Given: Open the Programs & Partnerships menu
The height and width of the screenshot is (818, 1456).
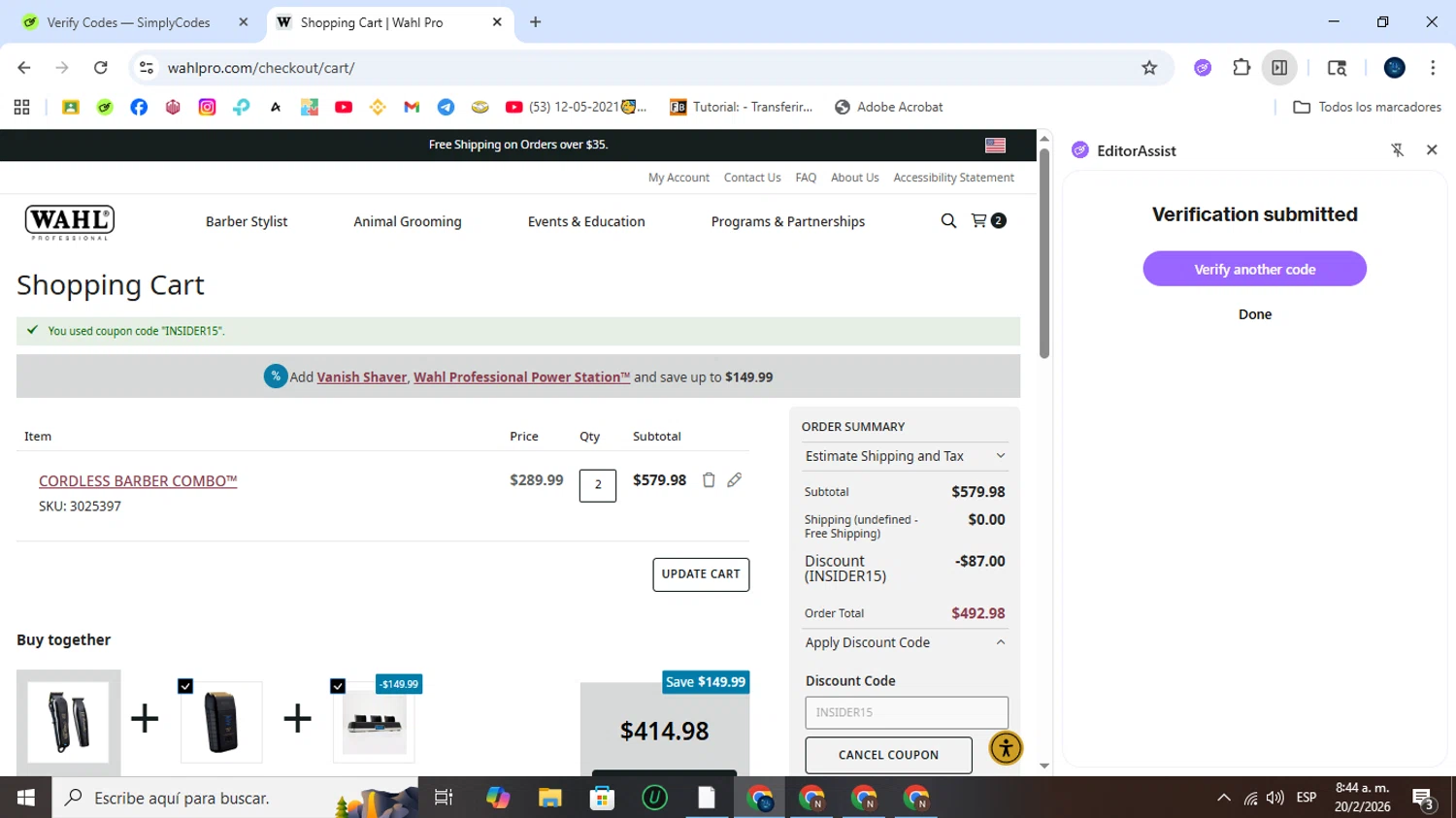Looking at the screenshot, I should pyautogui.click(x=788, y=221).
